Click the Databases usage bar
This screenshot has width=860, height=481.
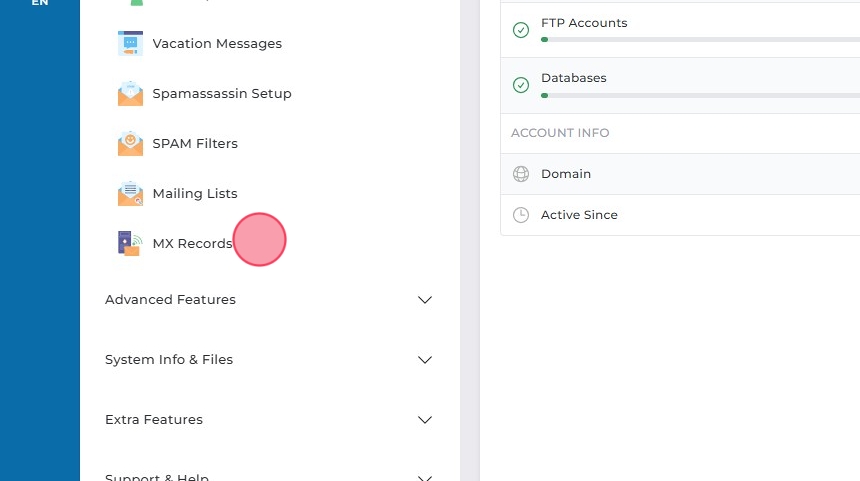coord(700,95)
